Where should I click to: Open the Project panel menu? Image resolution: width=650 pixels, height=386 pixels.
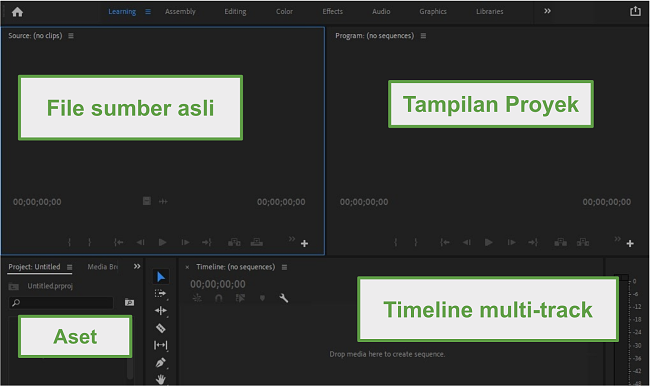click(70, 267)
